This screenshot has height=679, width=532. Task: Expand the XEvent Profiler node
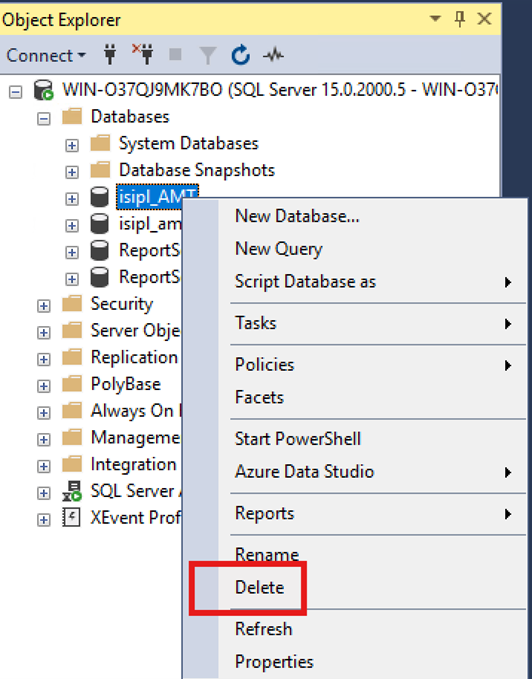44,520
